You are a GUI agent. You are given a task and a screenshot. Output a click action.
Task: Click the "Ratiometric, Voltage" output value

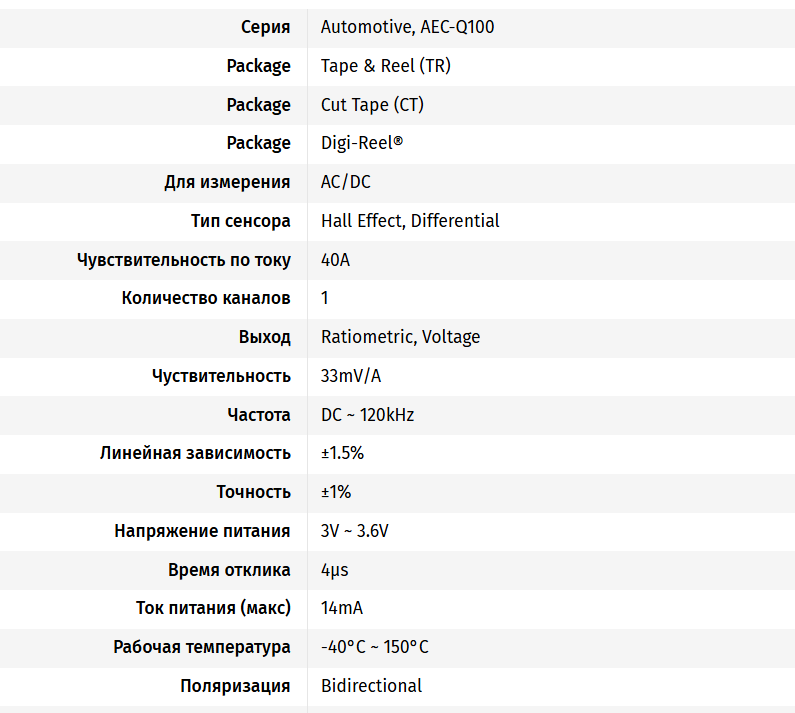(x=400, y=337)
